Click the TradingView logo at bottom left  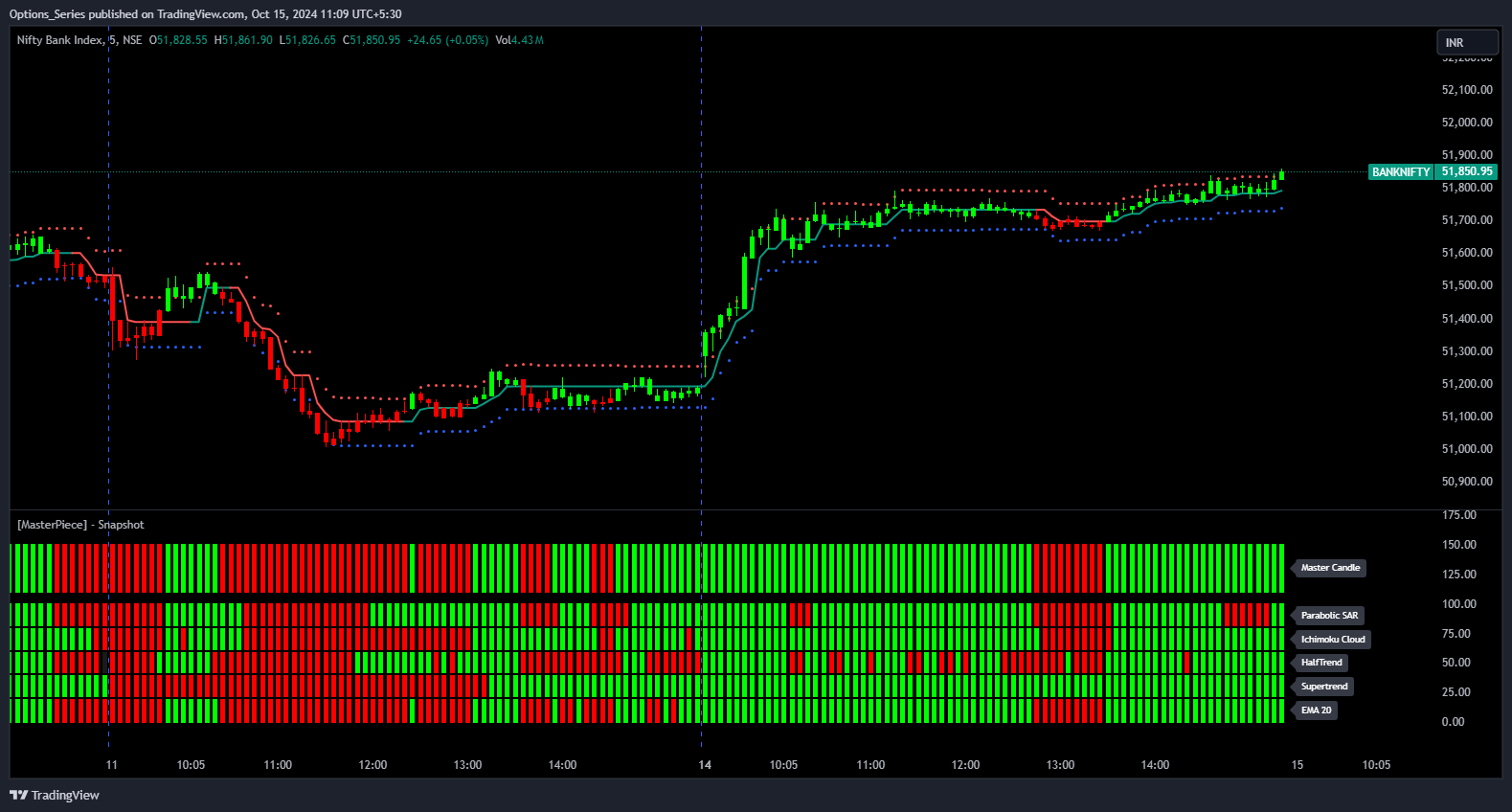point(55,795)
